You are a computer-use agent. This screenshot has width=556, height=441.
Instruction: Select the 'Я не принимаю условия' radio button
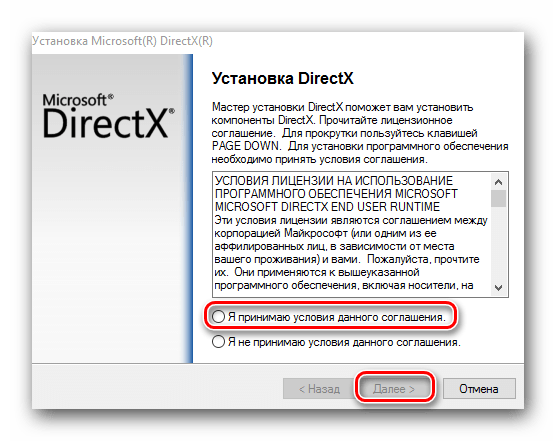tap(218, 342)
